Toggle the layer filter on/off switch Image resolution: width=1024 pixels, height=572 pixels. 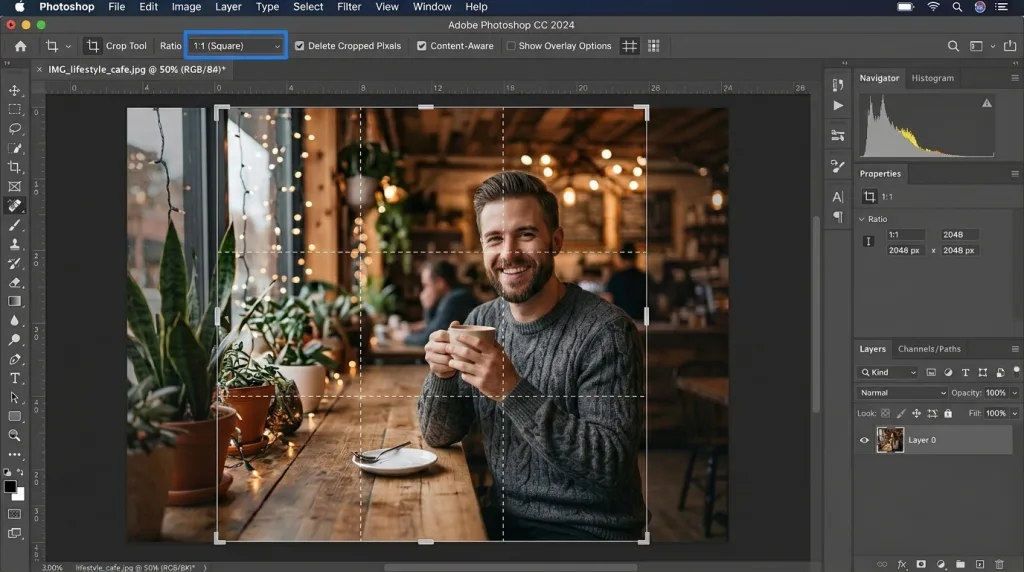1016,371
